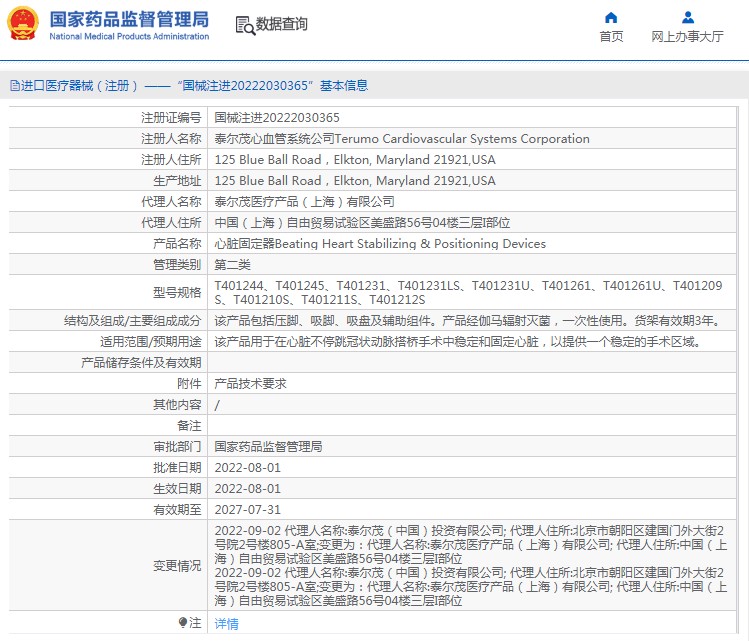This screenshot has height=641, width=749.
Task: Click the 进口医疗器械(注册) heading text
Action: (79, 85)
